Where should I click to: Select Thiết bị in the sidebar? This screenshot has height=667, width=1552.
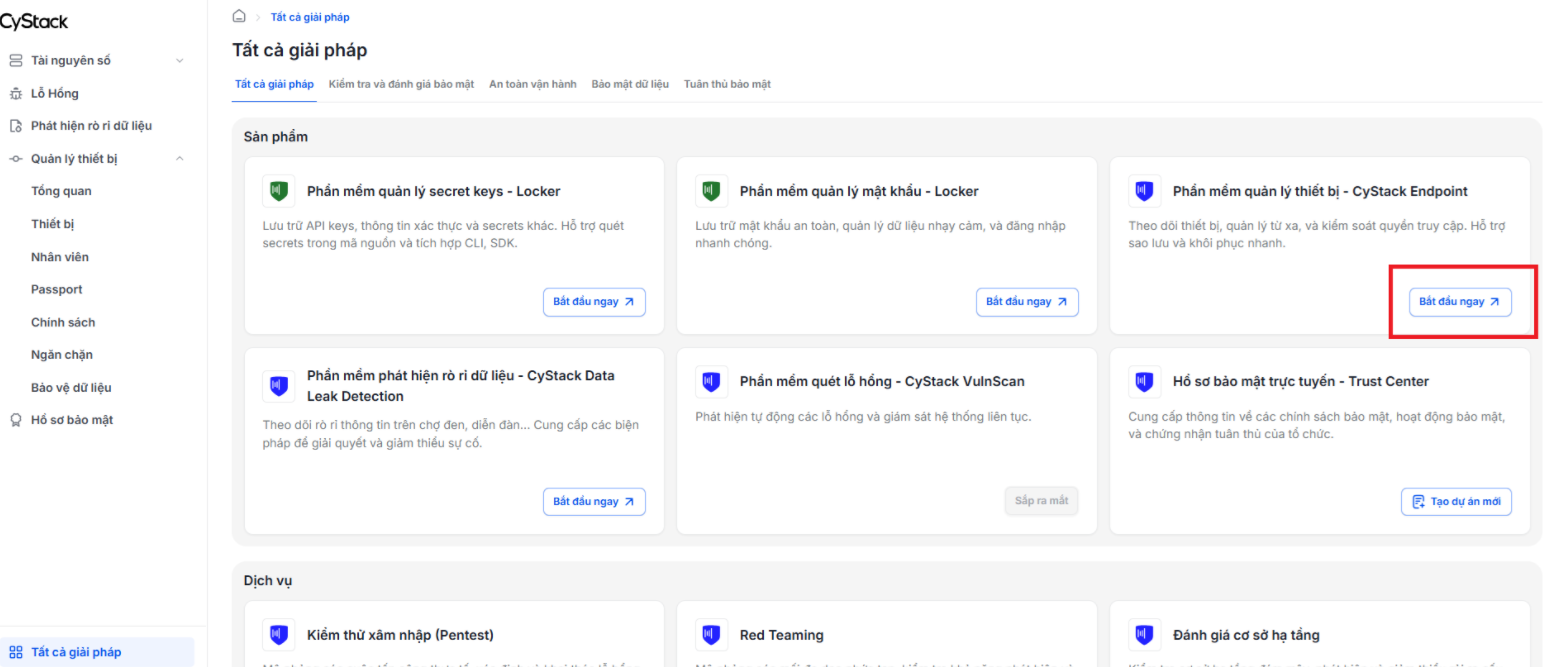click(53, 224)
